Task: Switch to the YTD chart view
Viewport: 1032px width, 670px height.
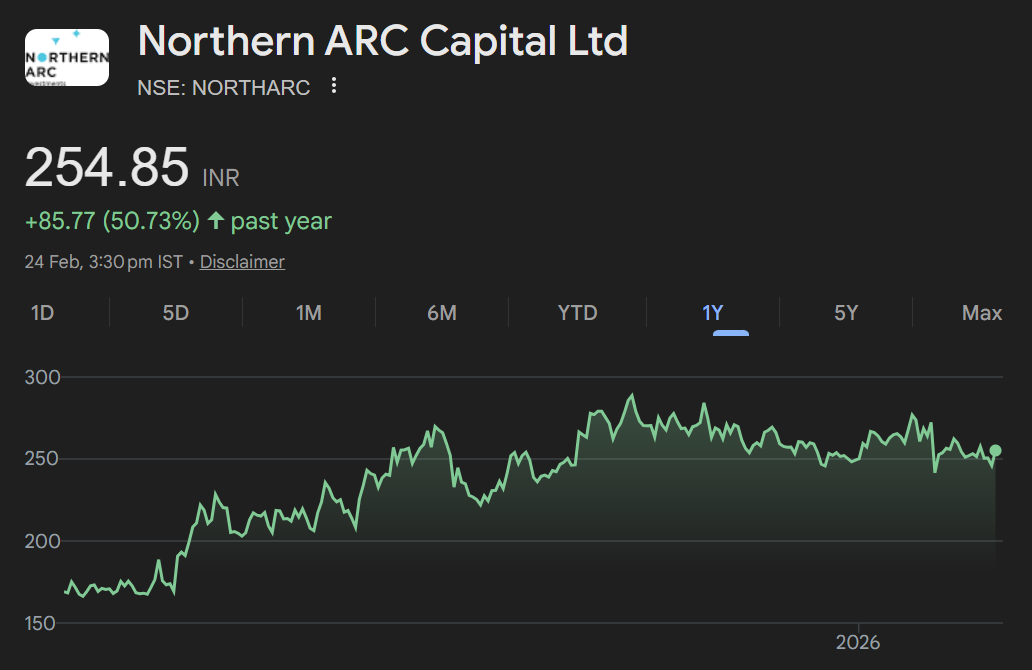Action: (x=577, y=313)
